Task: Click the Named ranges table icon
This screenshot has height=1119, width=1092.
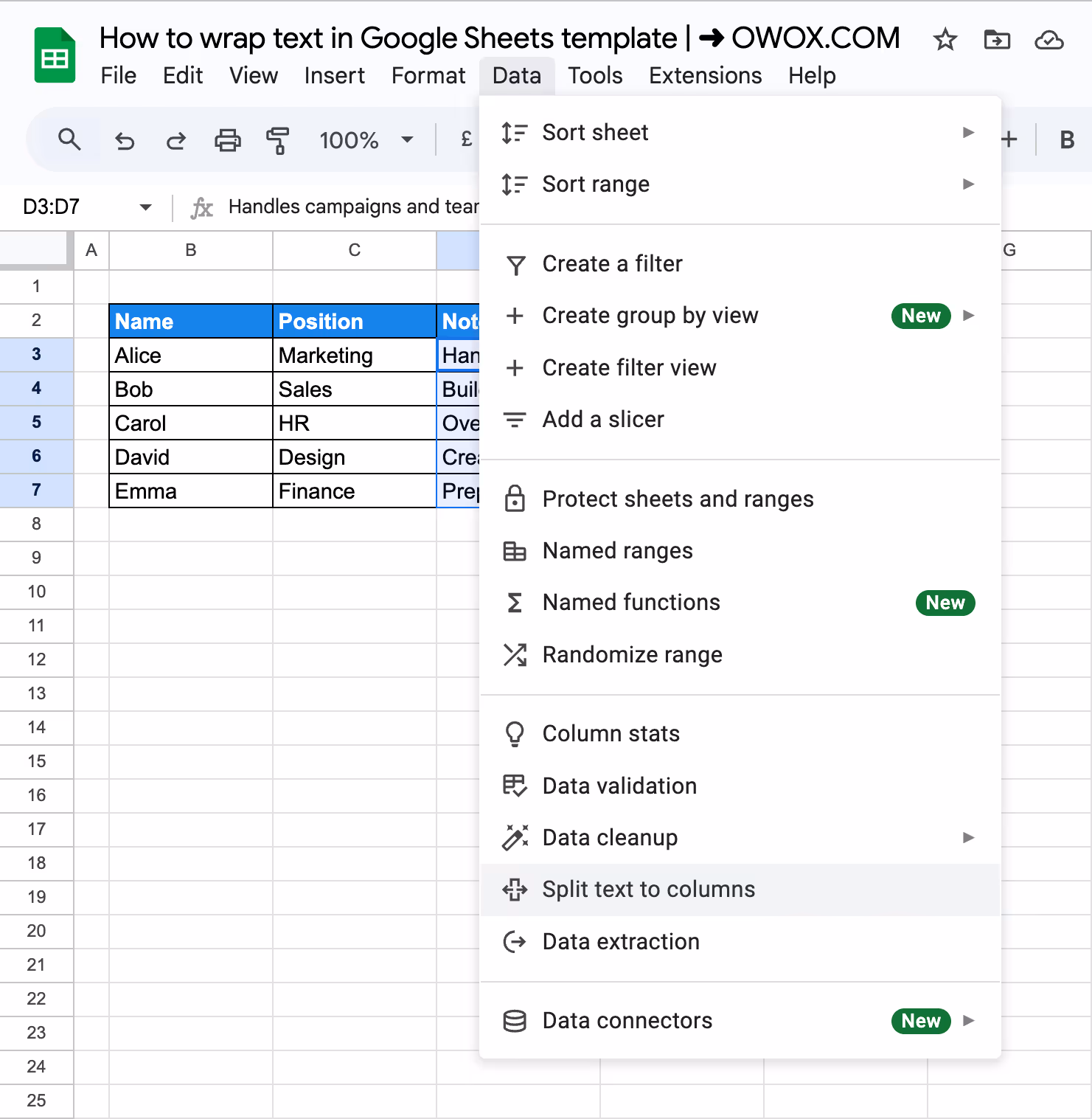Action: pyautogui.click(x=515, y=551)
